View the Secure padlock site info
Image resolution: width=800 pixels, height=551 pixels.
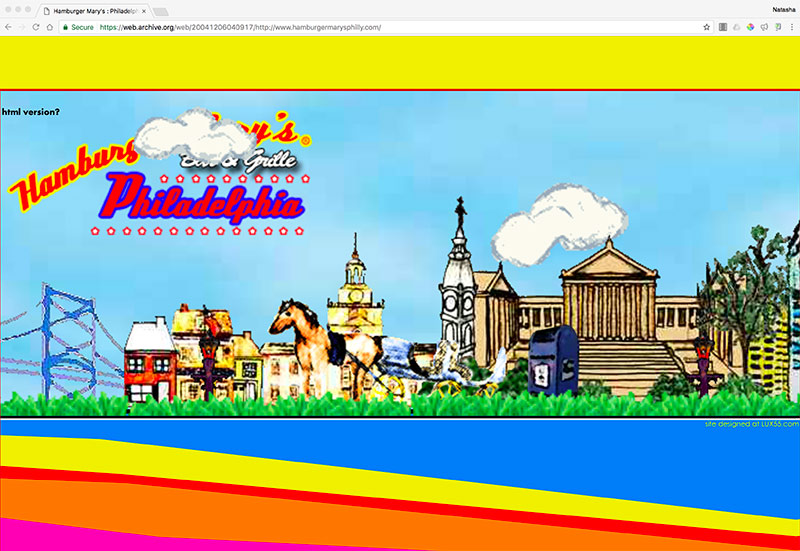[78, 28]
